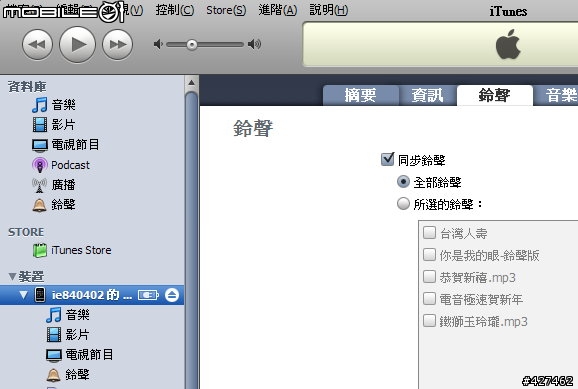Screen dimensions: 578x389
Task: Switch to the 摘要 tab
Action: click(361, 95)
